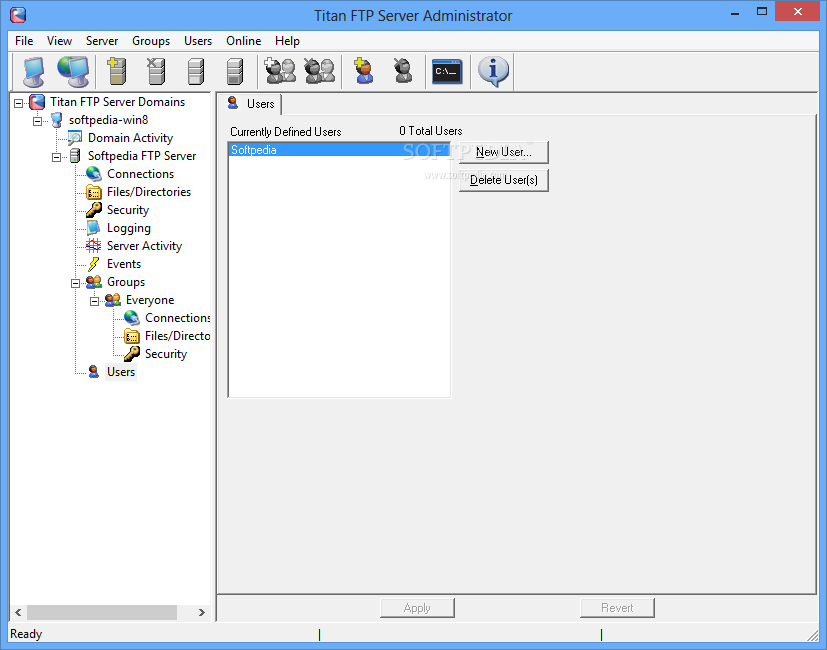Click the Domain Activity magnifier icon
Viewport: 827px width, 650px height.
pos(75,138)
